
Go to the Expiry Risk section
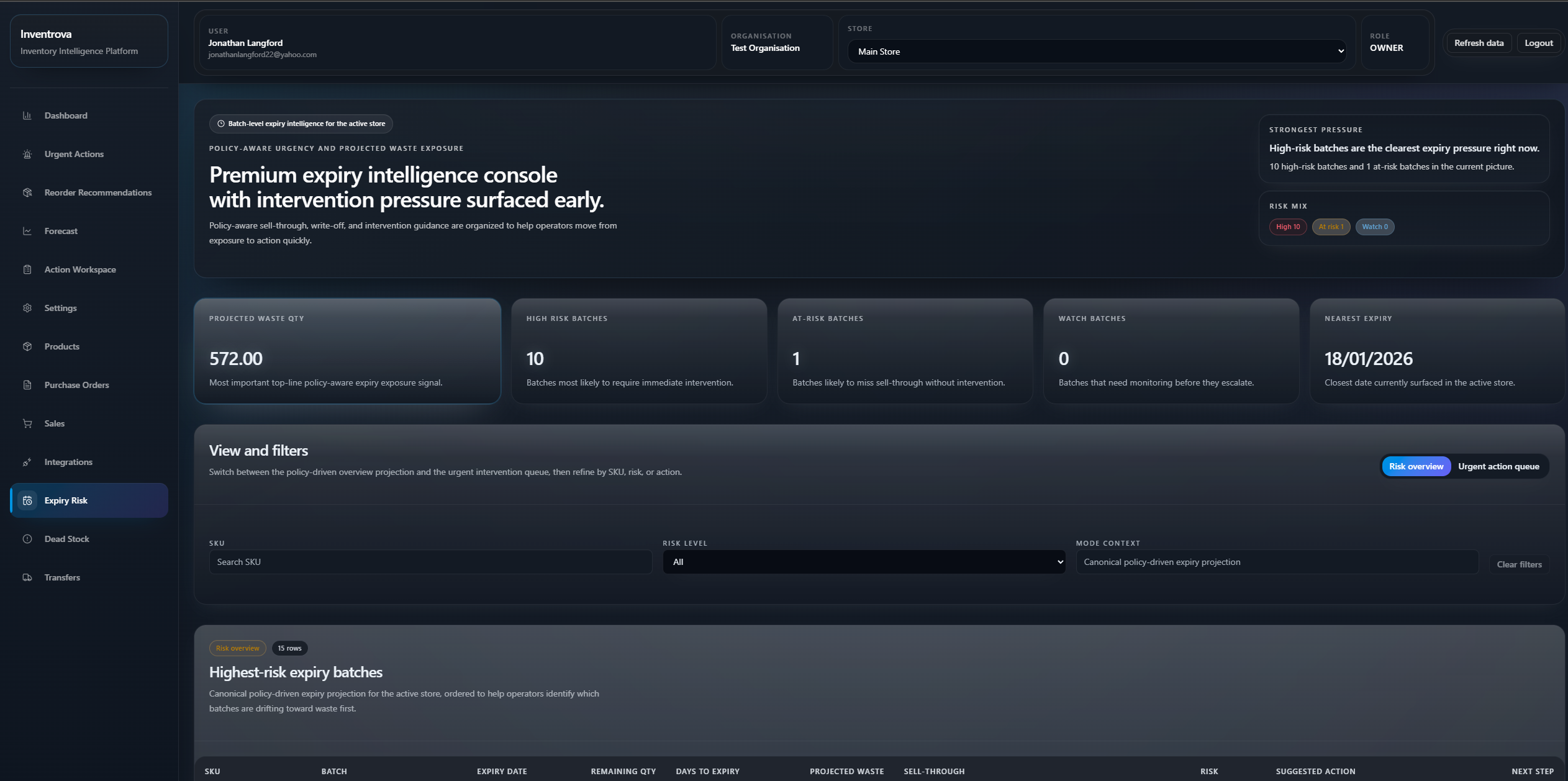tap(65, 500)
